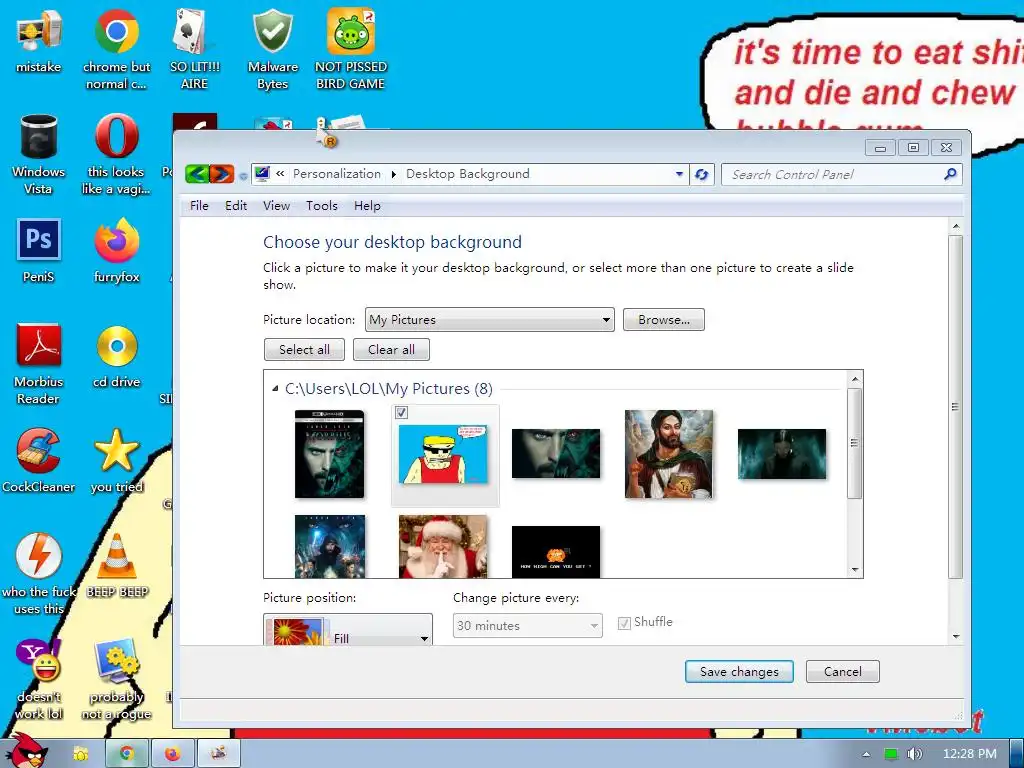
Task: Open 'who the fuck uses this' icon
Action: [39, 575]
